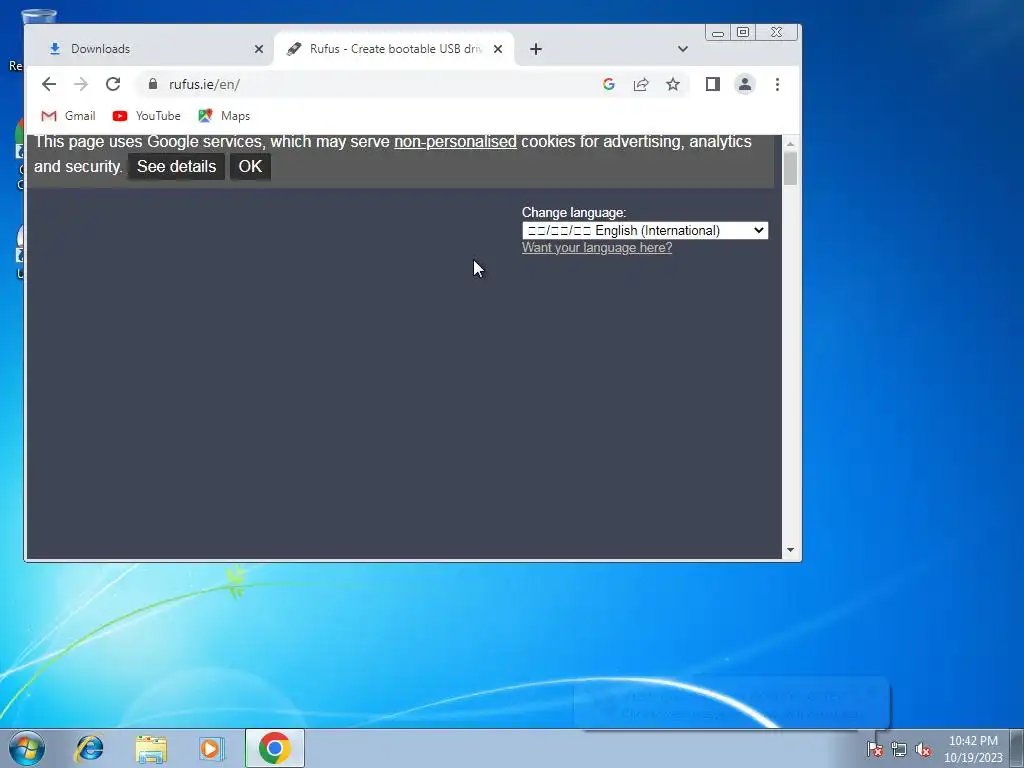Click the page scrollbar up arrow
The image size is (1024, 768).
[790, 144]
